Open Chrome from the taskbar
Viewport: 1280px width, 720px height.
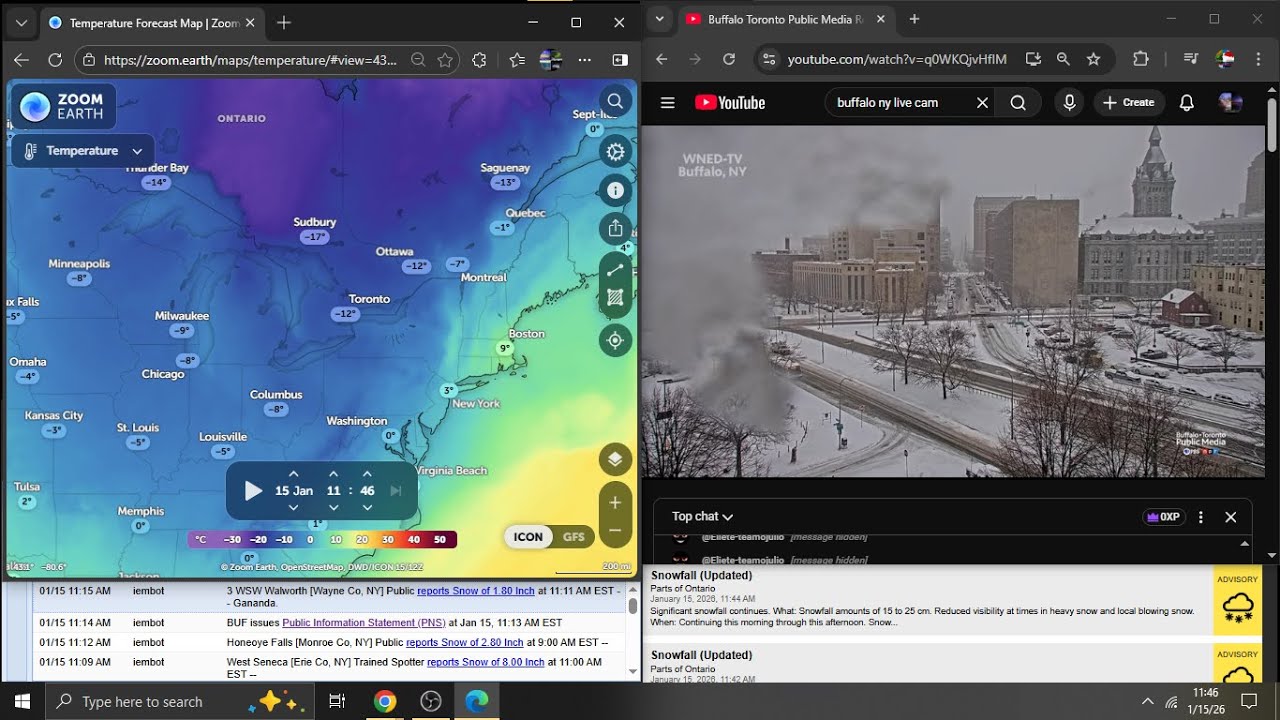(385, 702)
